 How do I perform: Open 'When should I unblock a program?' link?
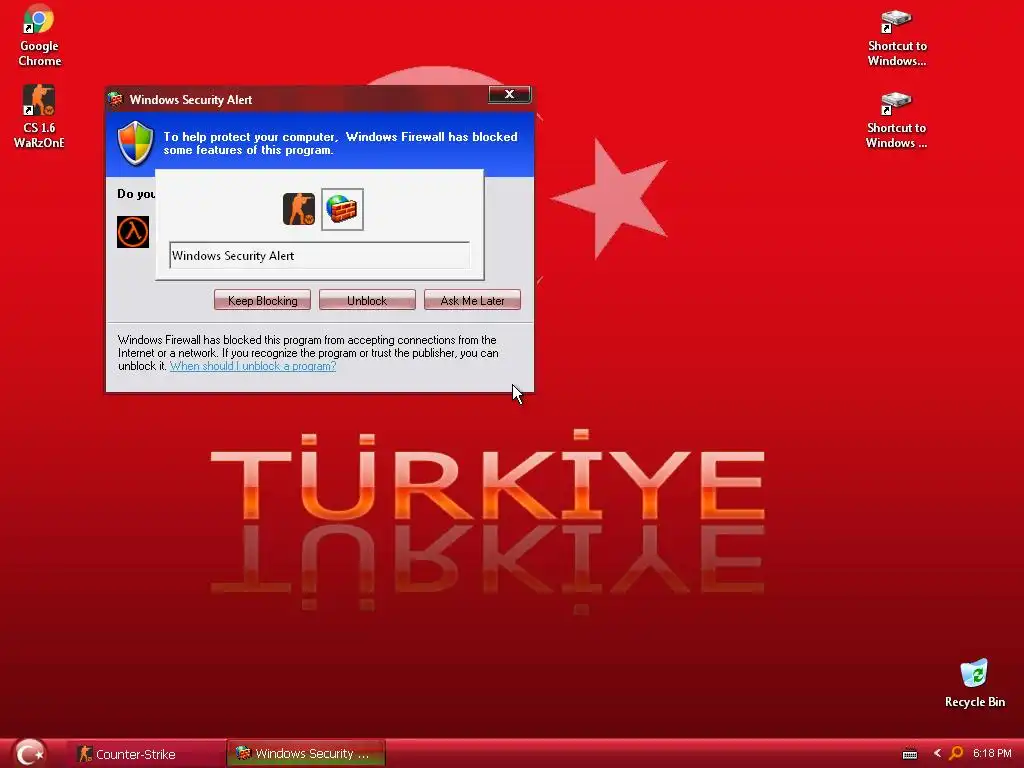pyautogui.click(x=253, y=366)
